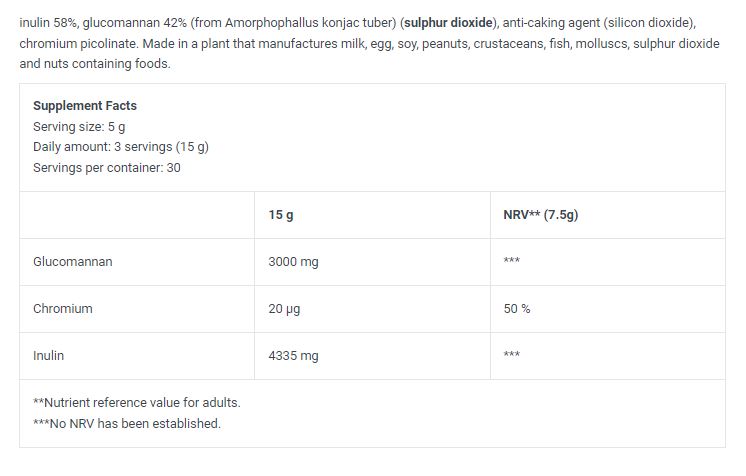Screen dimensions: 746x476
Task: Click the "20 µg" chromium amount
Action: (x=284, y=309)
